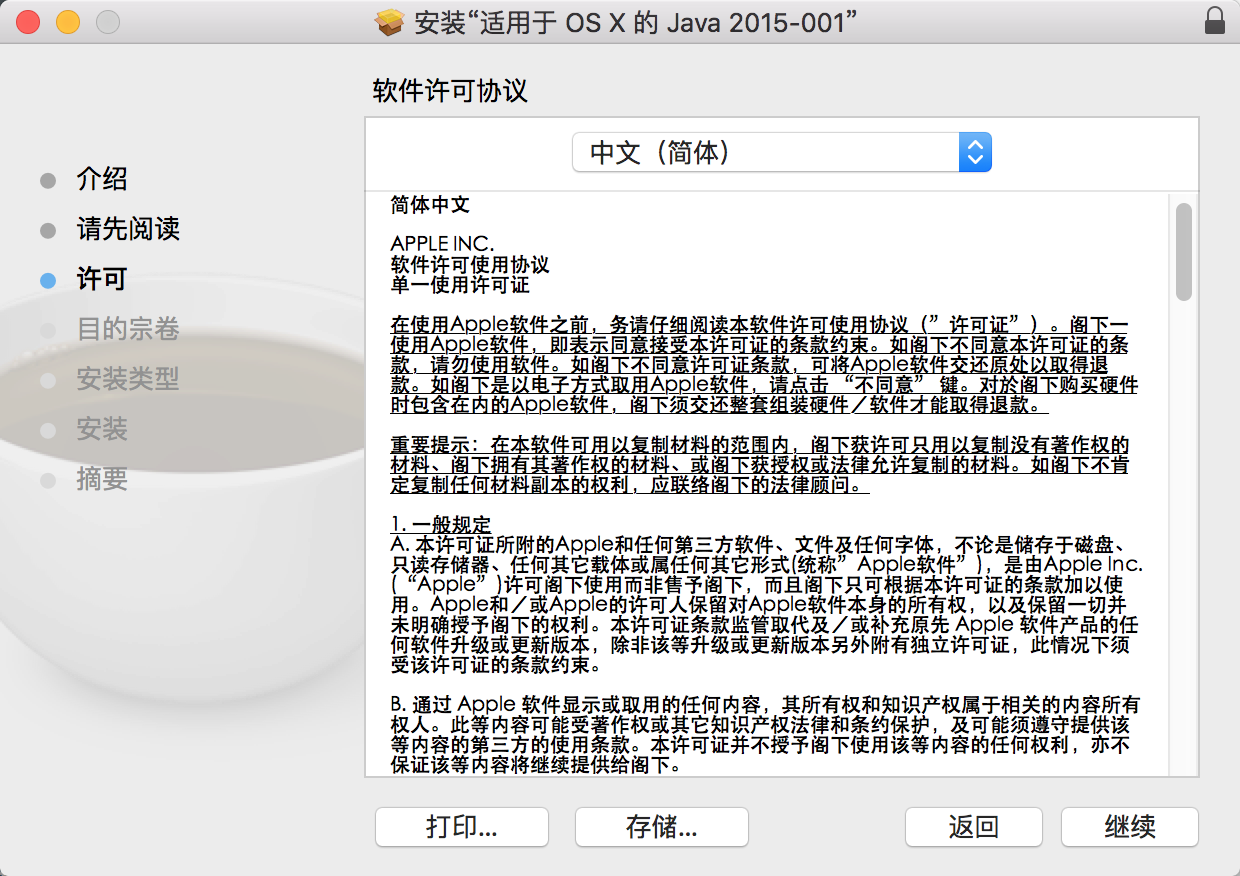Click the gray bullet beside 请先阅读
1240x876 pixels.
tap(48, 231)
